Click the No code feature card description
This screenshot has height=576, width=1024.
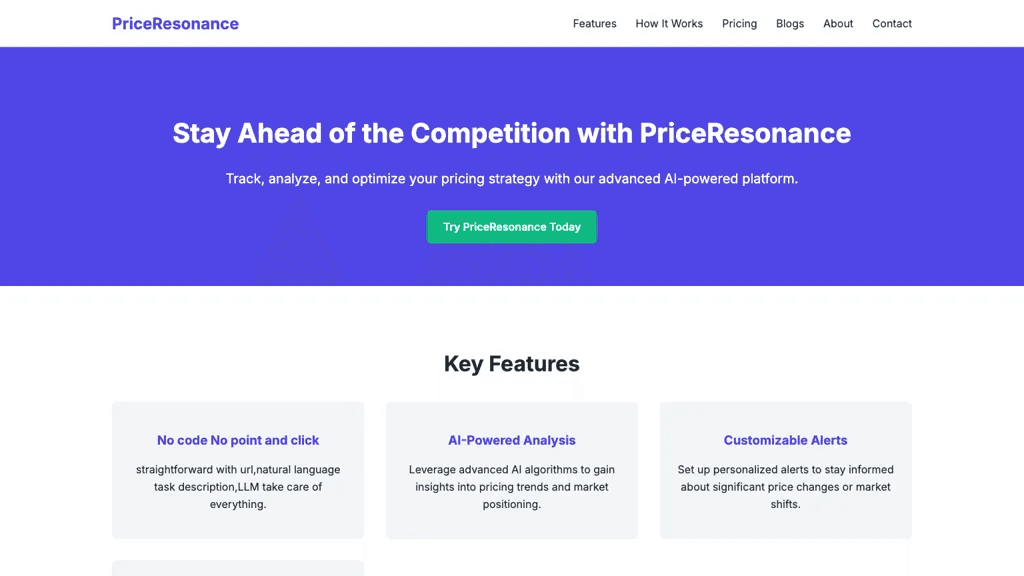pos(238,487)
